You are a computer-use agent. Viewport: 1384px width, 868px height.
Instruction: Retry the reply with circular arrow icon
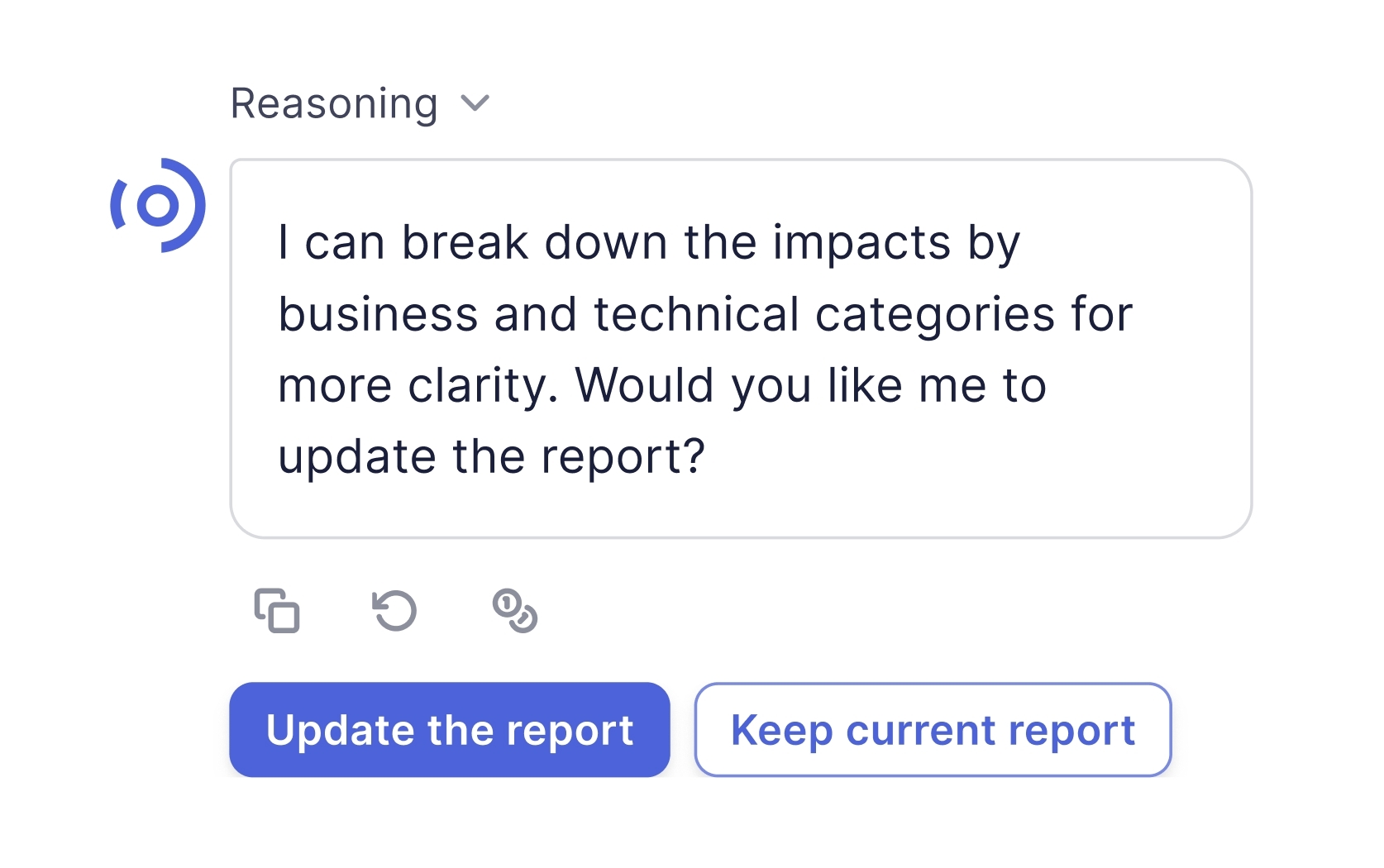(395, 611)
